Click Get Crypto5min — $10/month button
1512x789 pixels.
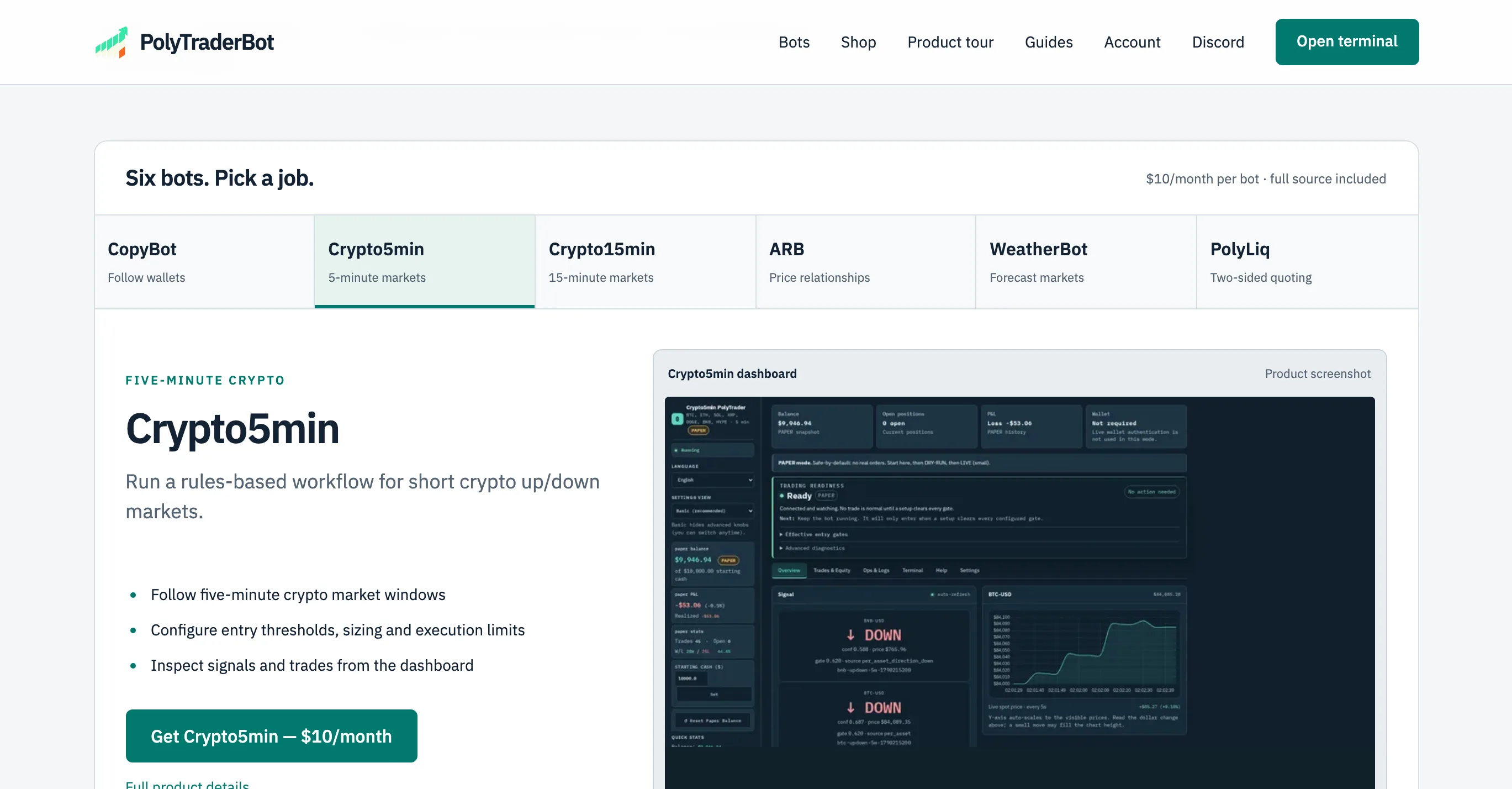coord(271,735)
